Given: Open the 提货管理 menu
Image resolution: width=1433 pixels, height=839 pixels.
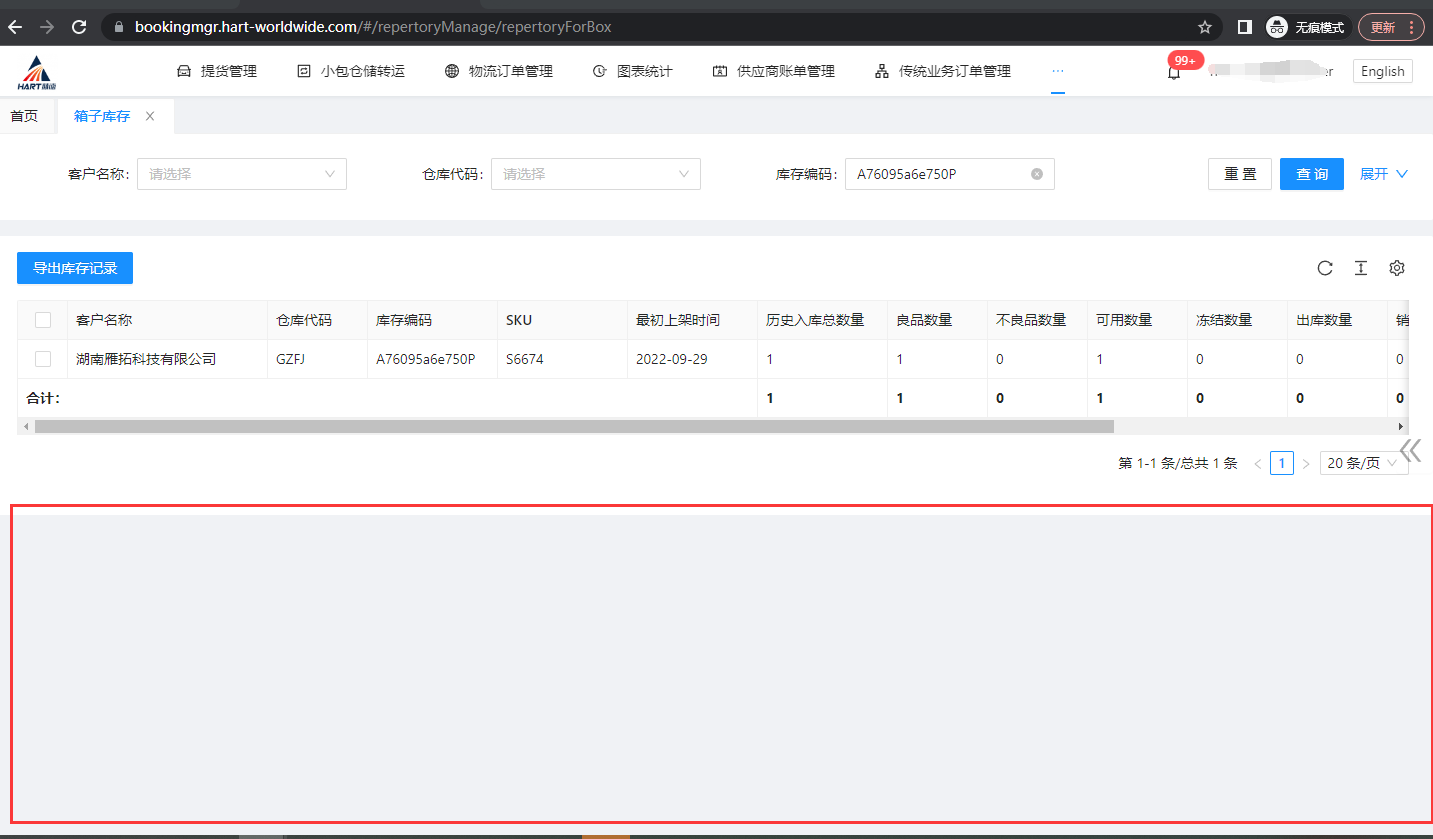Looking at the screenshot, I should click(x=217, y=71).
